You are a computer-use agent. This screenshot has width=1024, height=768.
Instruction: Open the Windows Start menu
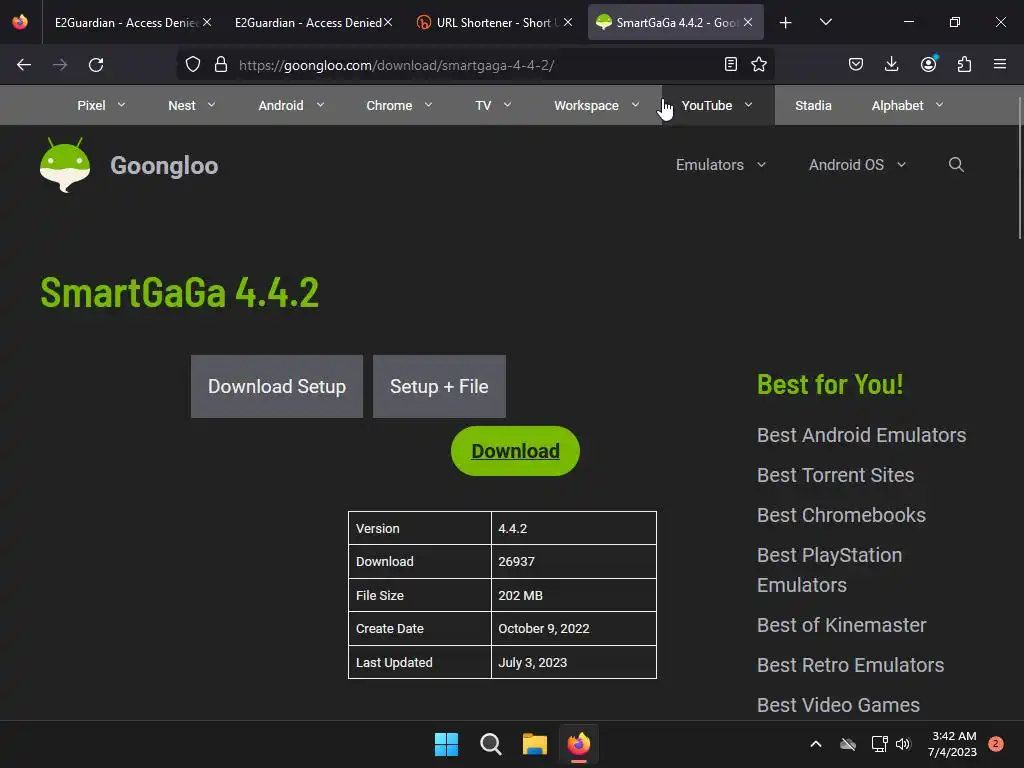[447, 744]
